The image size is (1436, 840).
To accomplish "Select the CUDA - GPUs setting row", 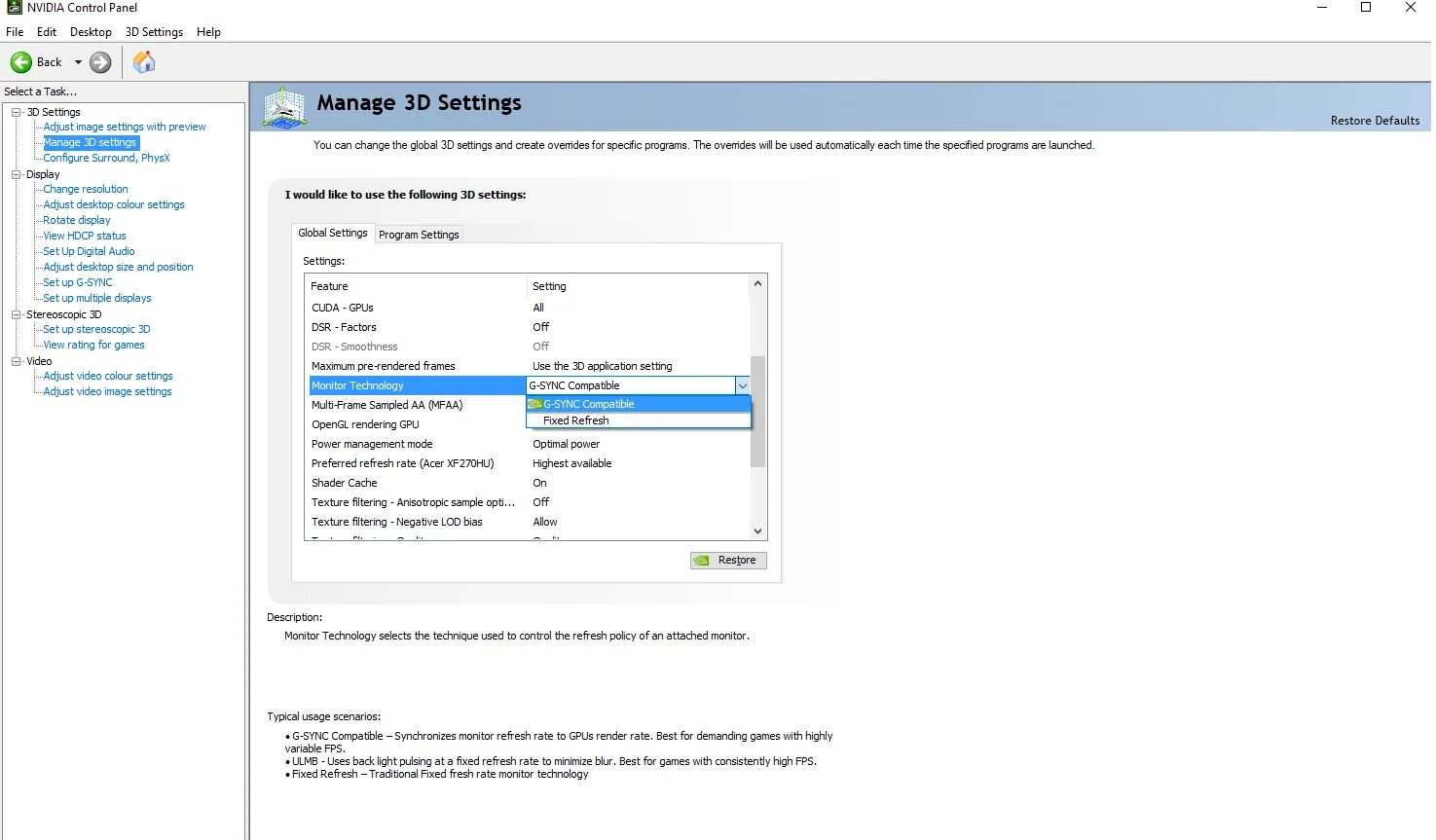I will coord(529,308).
